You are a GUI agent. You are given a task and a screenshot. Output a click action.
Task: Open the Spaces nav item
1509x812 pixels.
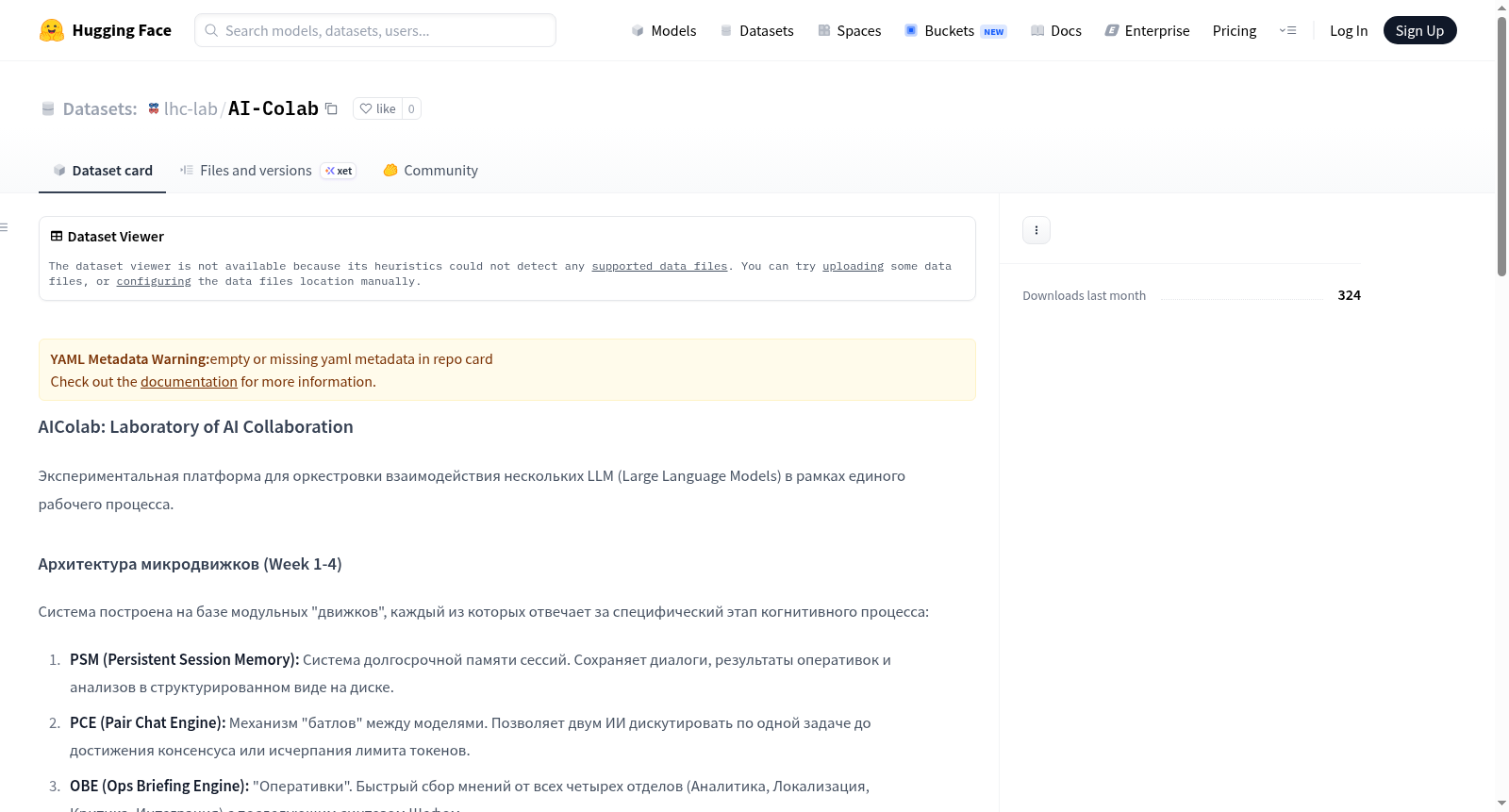(849, 30)
